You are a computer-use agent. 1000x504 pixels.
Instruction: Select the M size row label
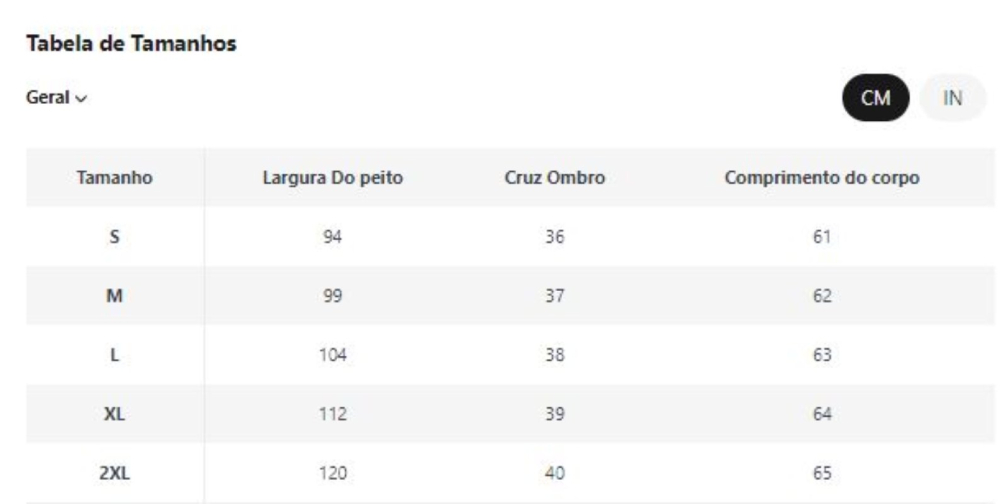click(x=114, y=296)
